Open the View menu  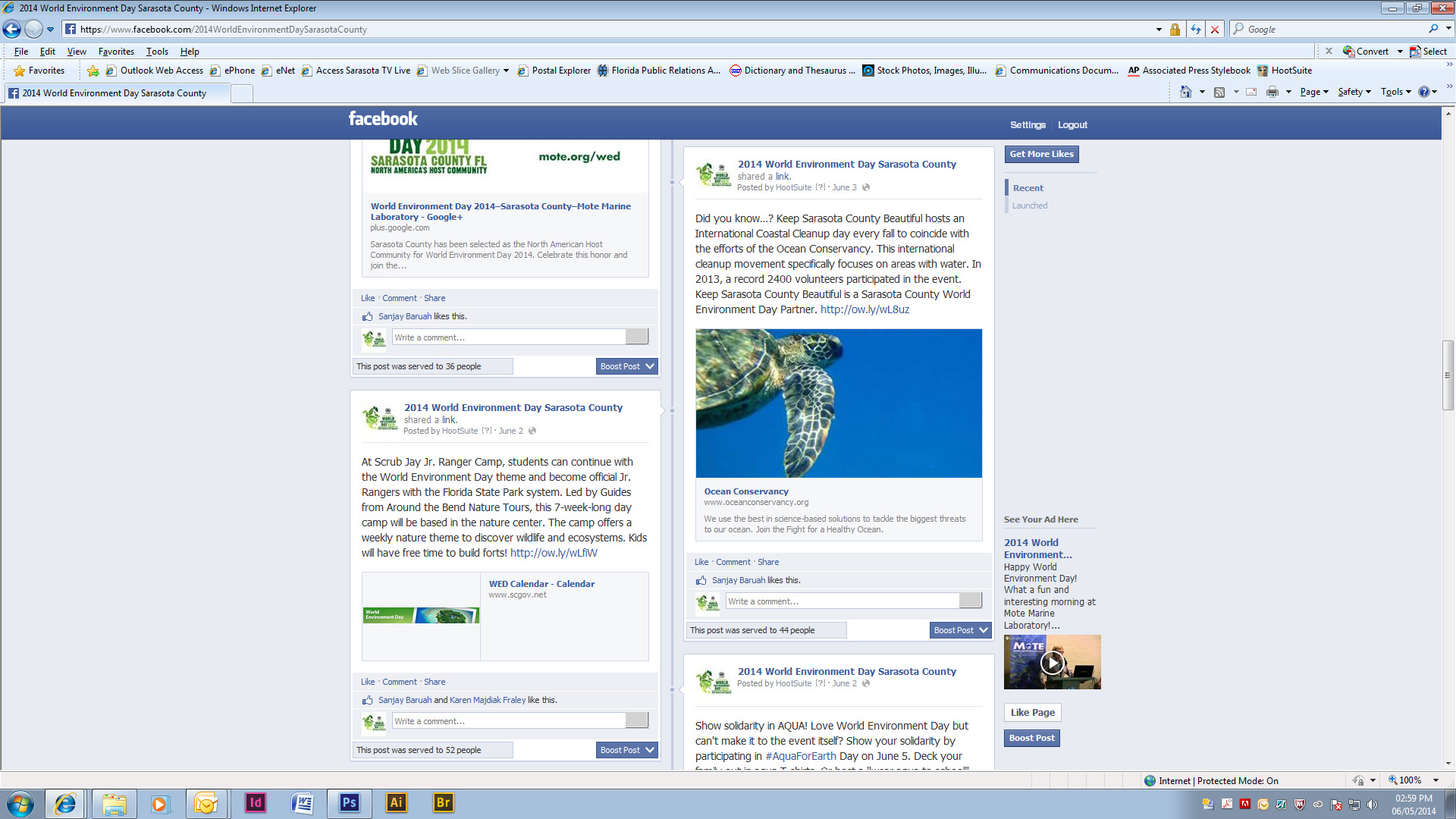(77, 52)
